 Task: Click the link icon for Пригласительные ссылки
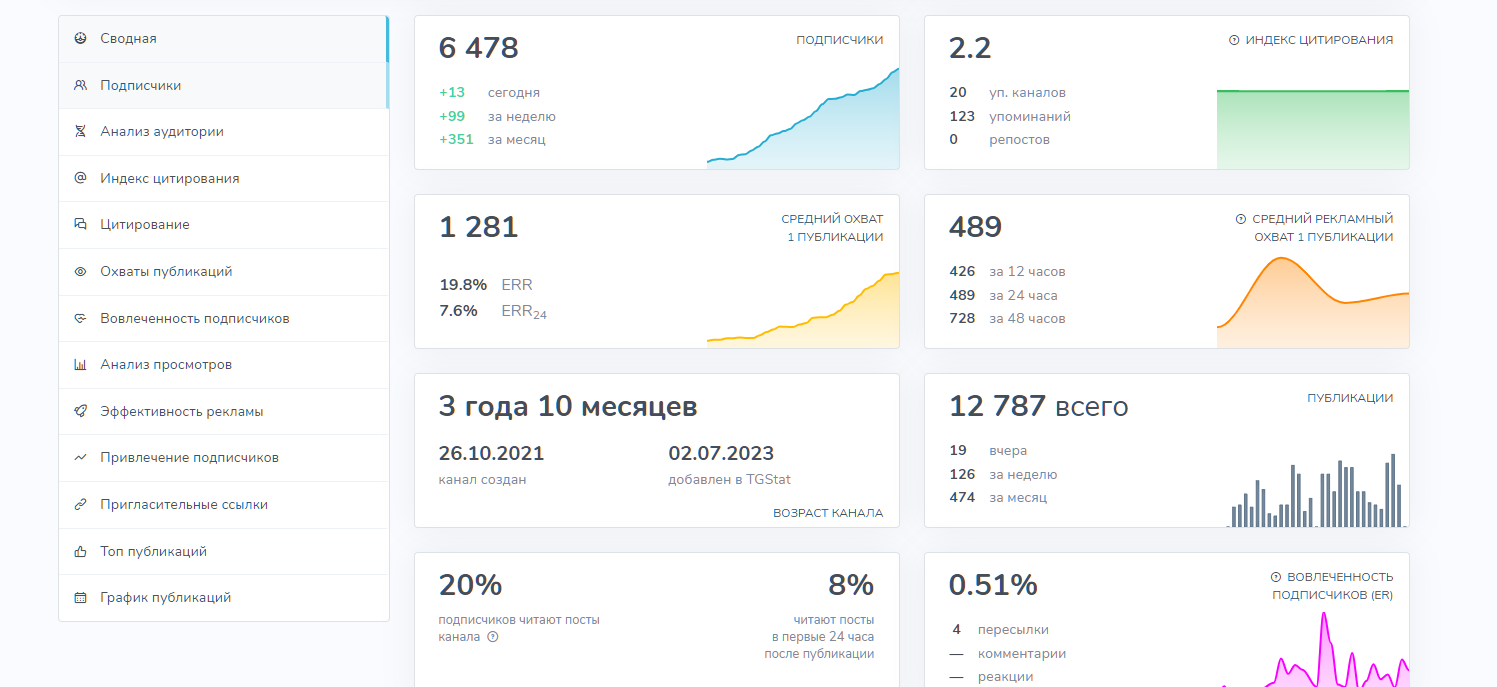click(x=80, y=504)
